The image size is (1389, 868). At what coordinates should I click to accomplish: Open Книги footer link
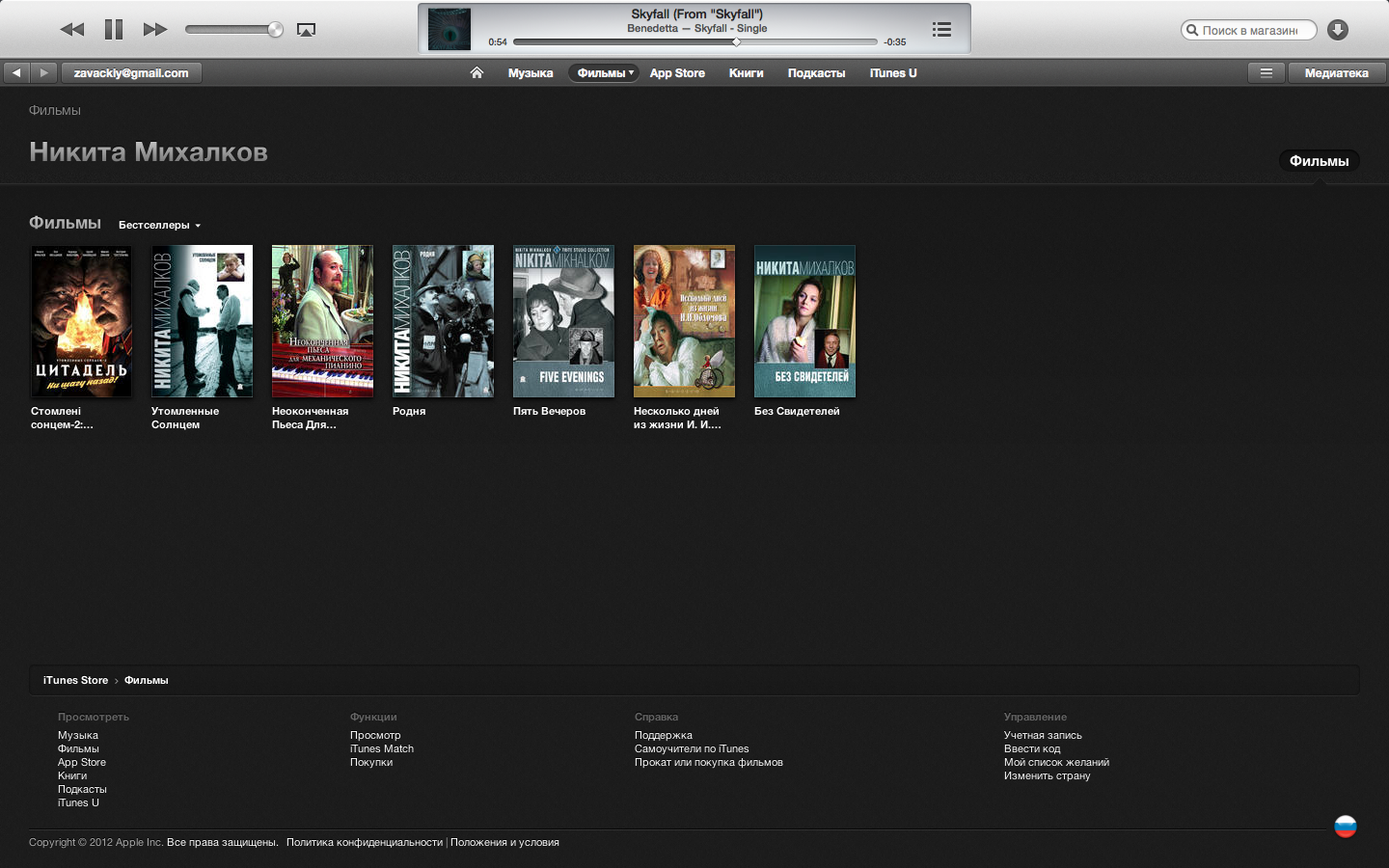click(72, 775)
